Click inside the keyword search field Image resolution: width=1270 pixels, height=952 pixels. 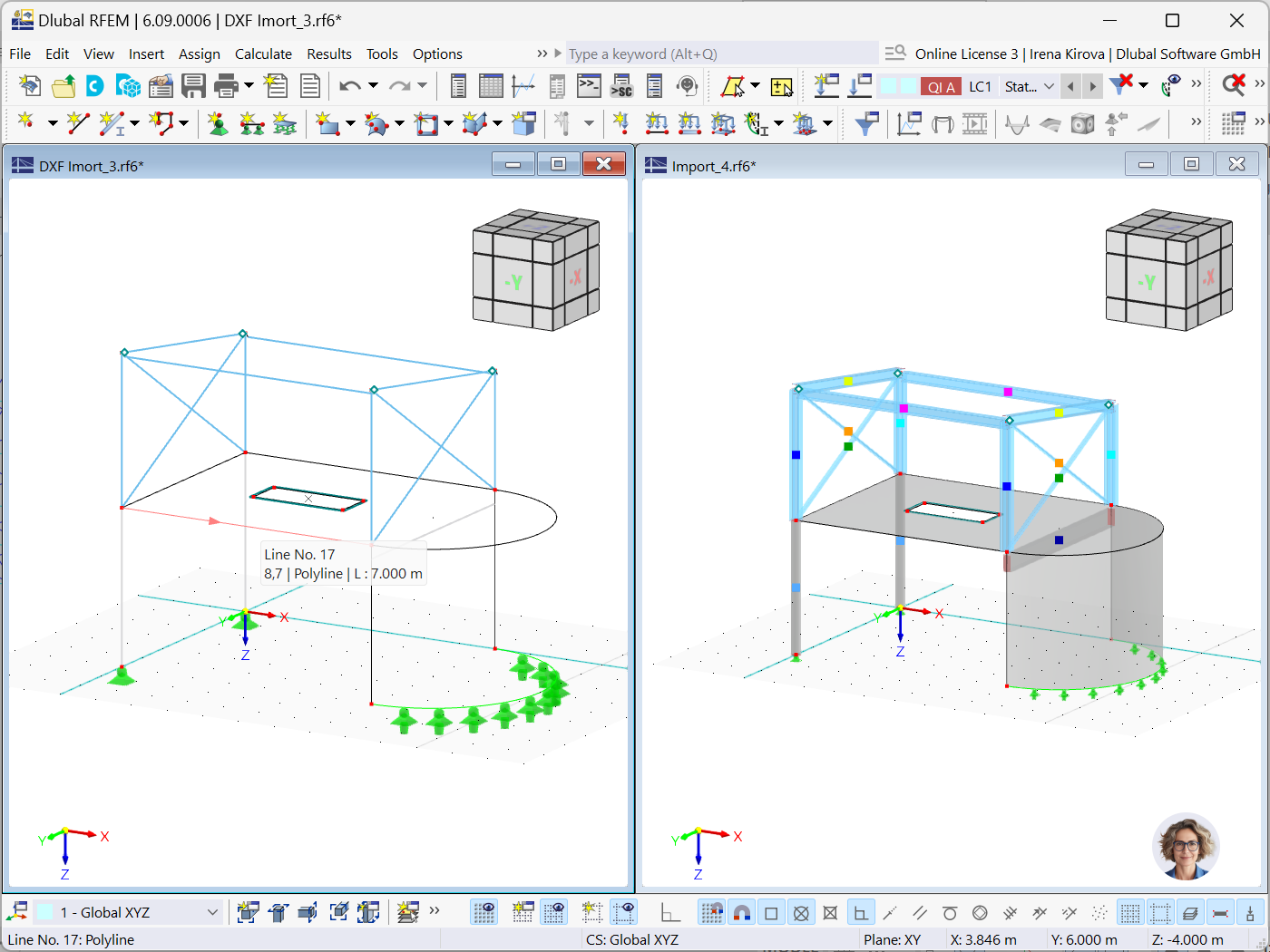[717, 53]
